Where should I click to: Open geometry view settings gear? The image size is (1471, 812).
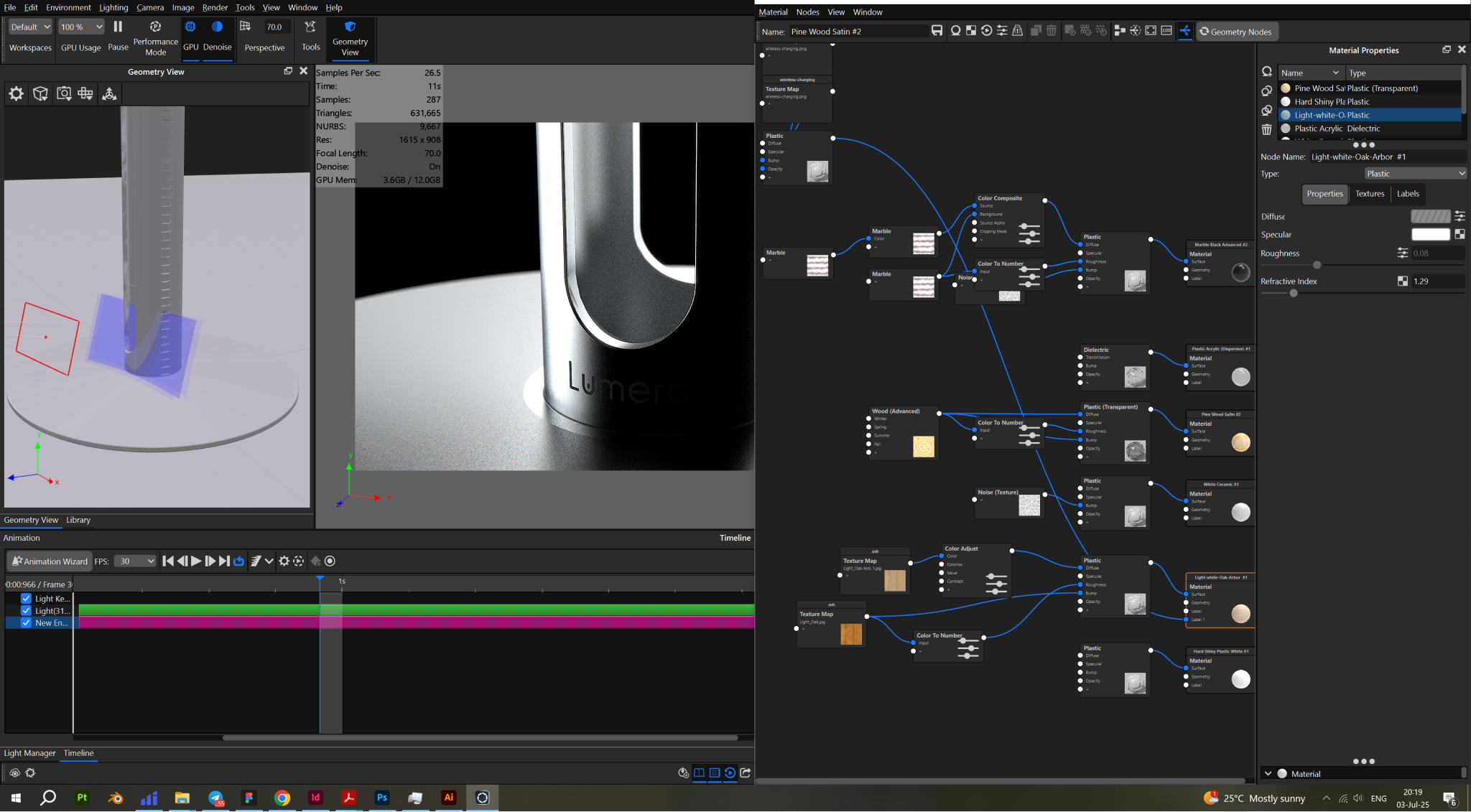(x=16, y=93)
